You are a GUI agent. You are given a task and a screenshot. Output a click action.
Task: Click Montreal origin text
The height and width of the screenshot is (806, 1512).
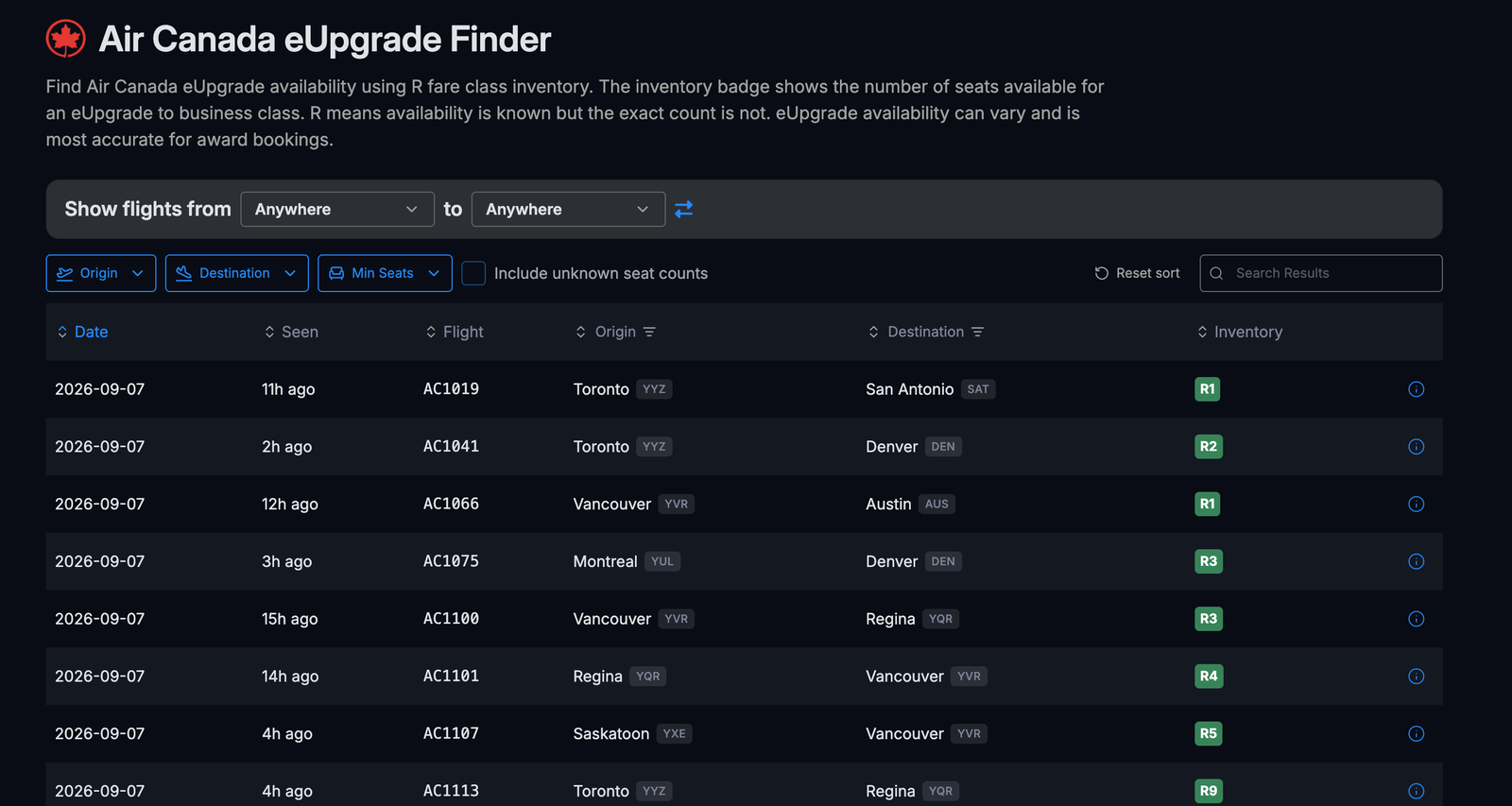pos(605,561)
